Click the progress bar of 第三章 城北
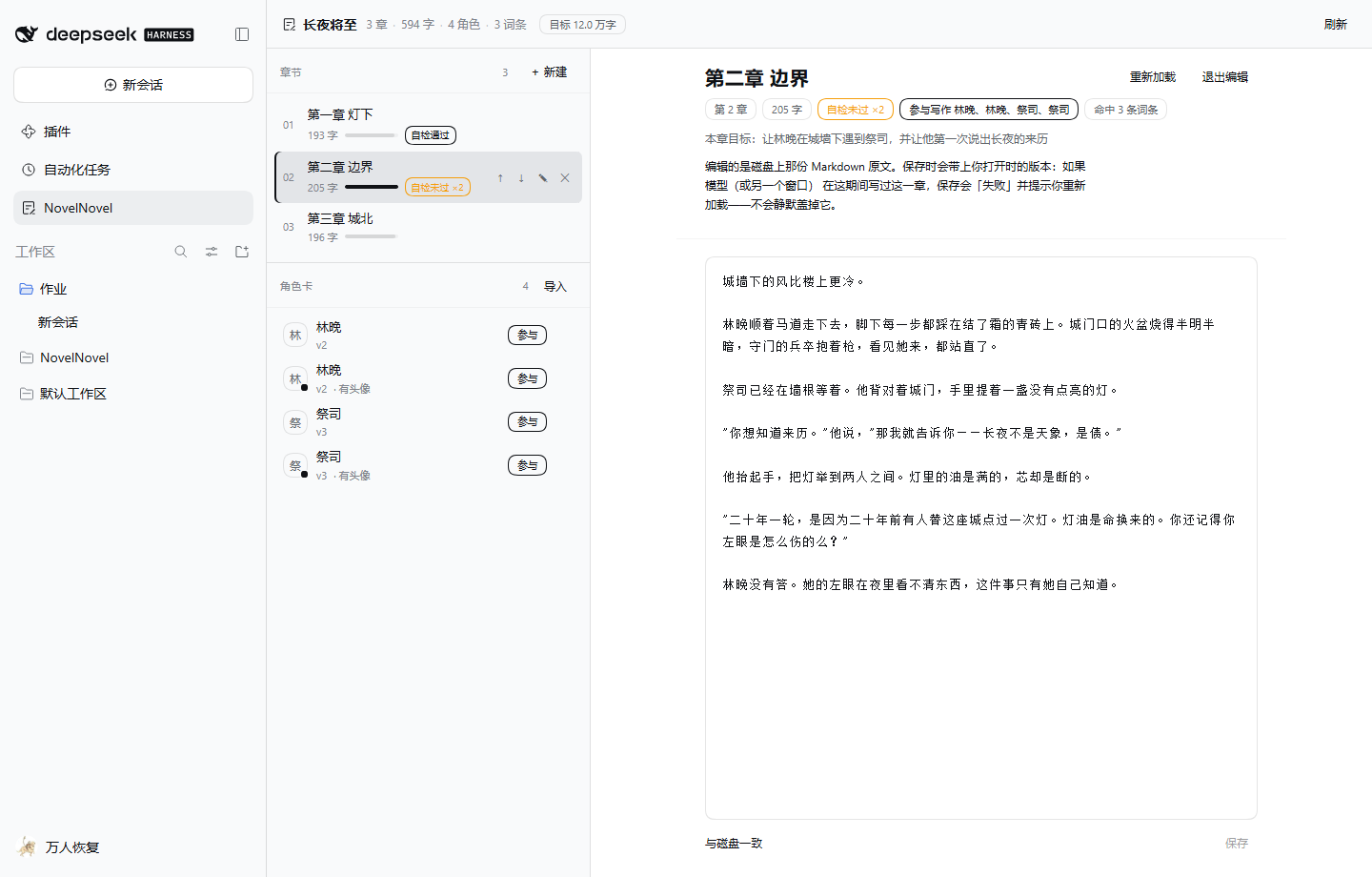 (370, 236)
